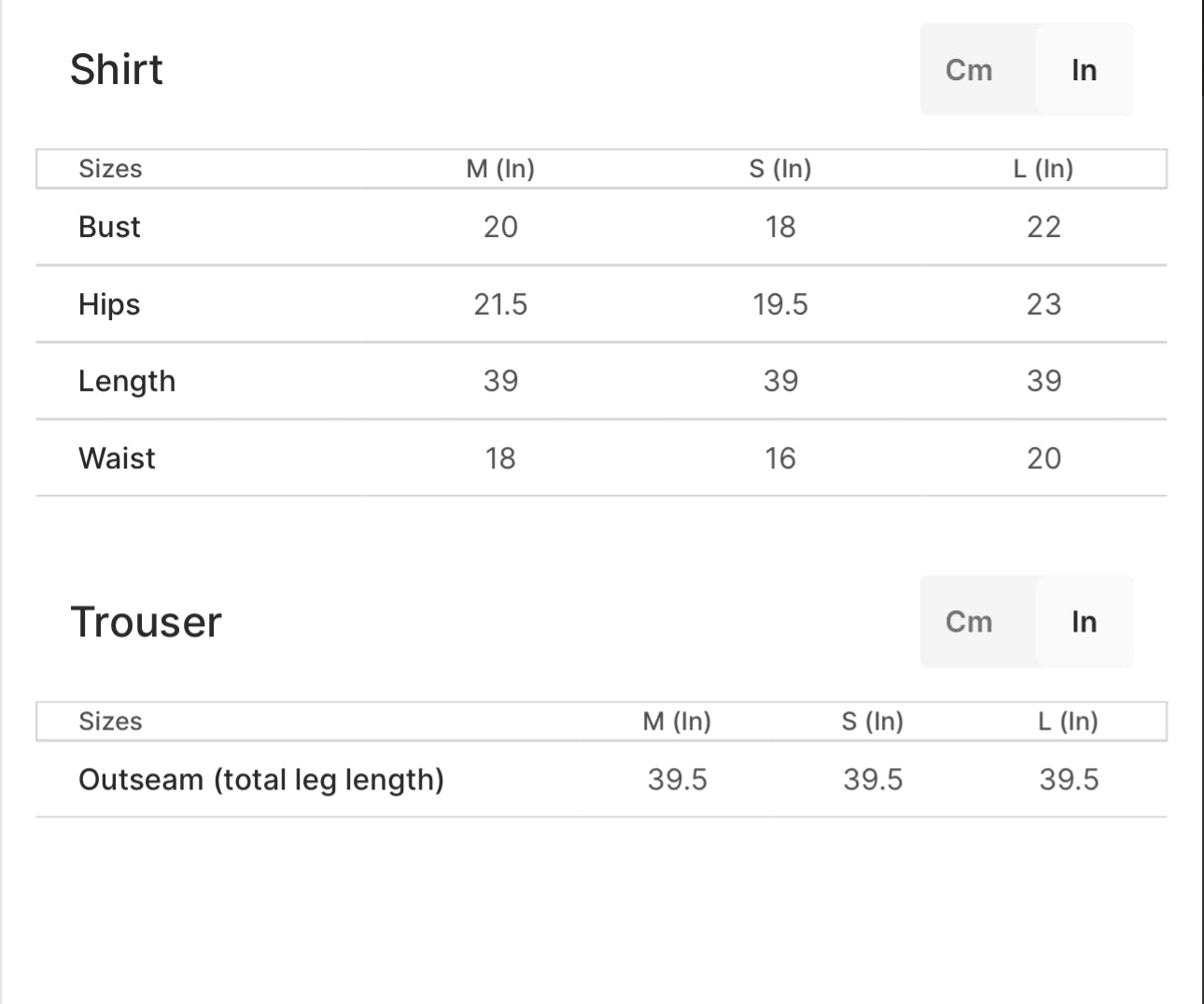Click the M (In) column header in Shirt table
1204x1004 pixels.
pos(500,169)
